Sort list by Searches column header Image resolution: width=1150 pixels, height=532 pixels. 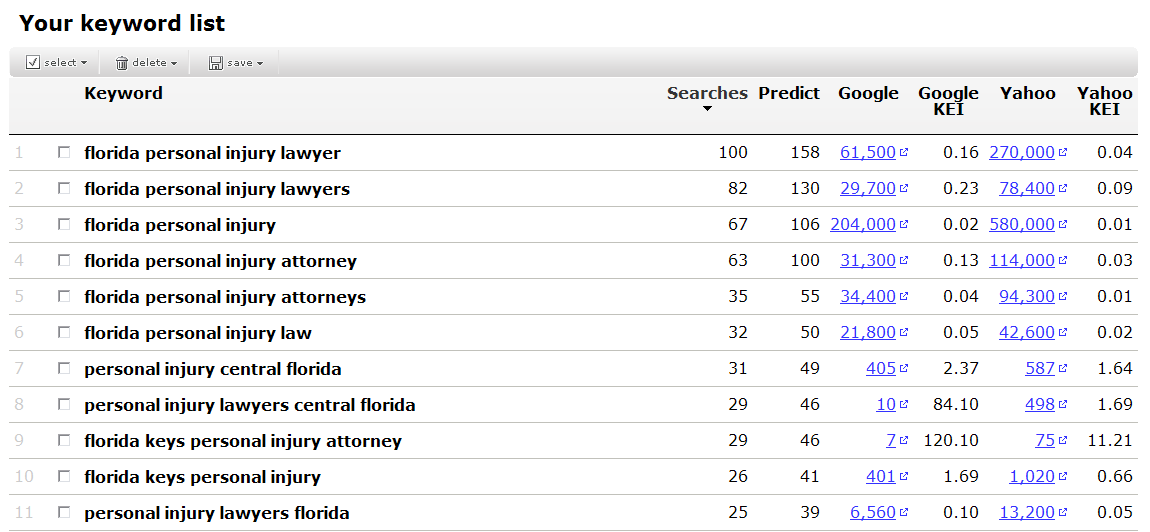(707, 93)
